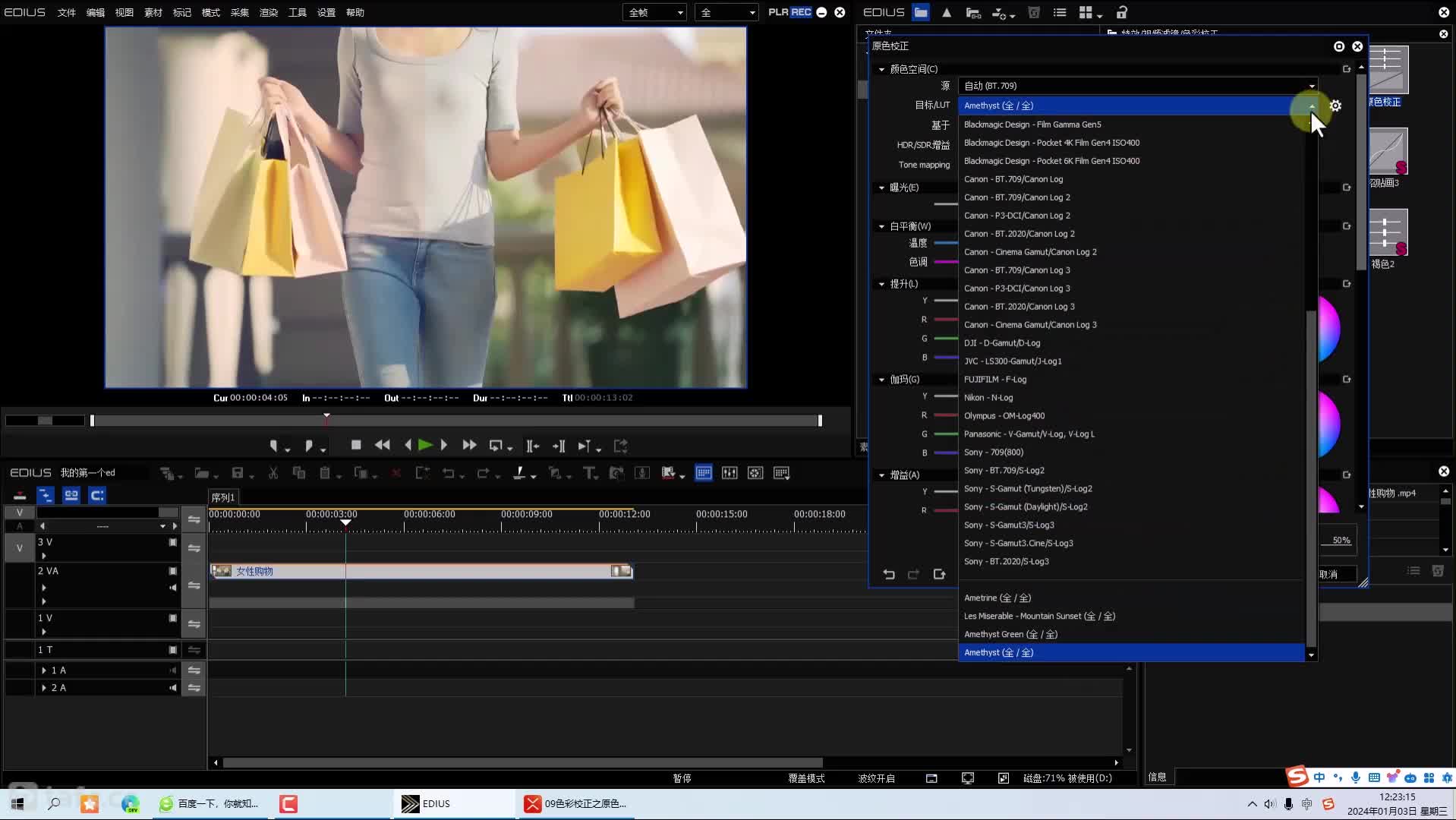Viewport: 1456px width, 820px height.
Task: Open the 编辑 menu
Action: pyautogui.click(x=96, y=12)
